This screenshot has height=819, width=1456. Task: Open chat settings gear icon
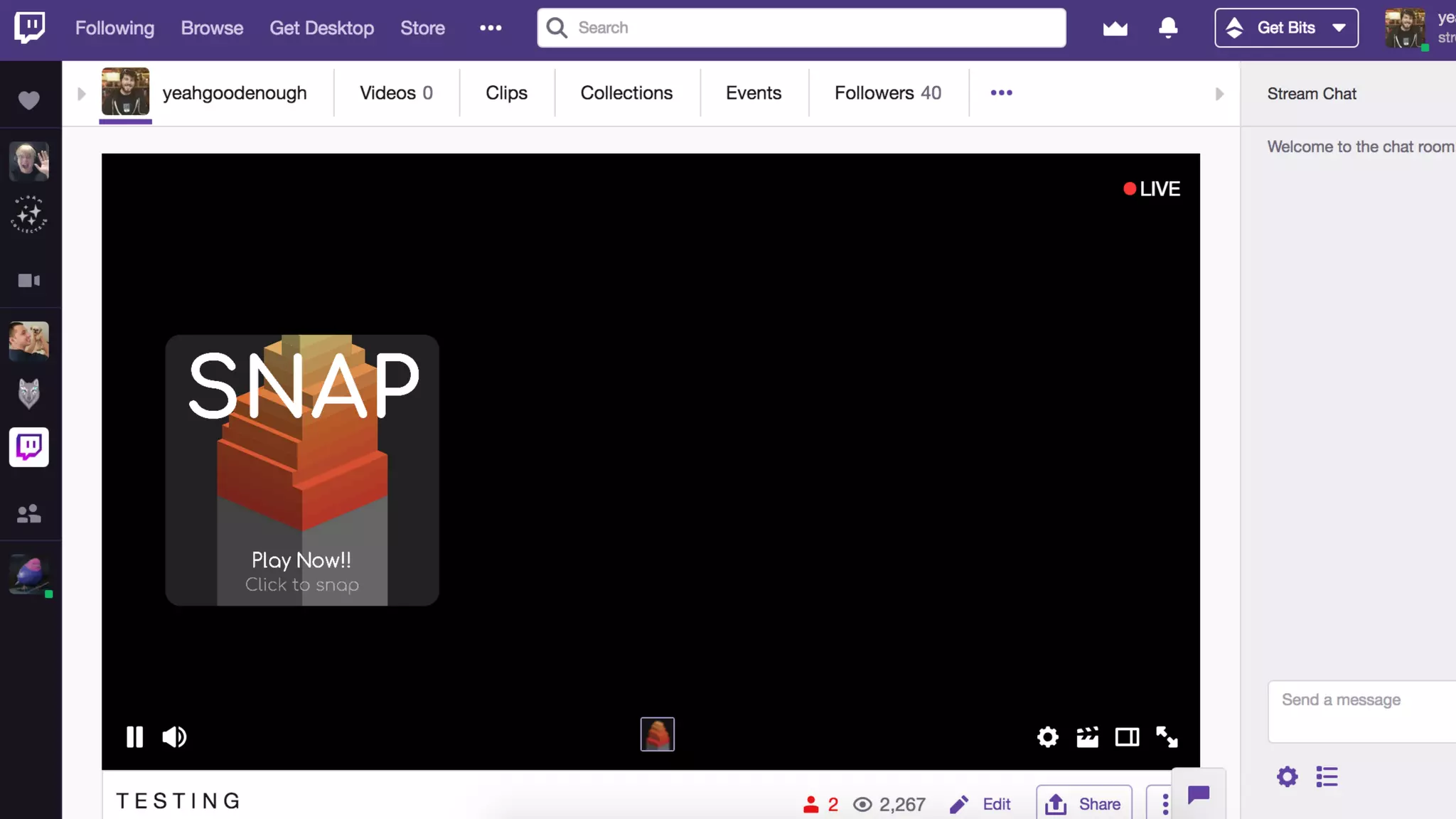[x=1287, y=776]
